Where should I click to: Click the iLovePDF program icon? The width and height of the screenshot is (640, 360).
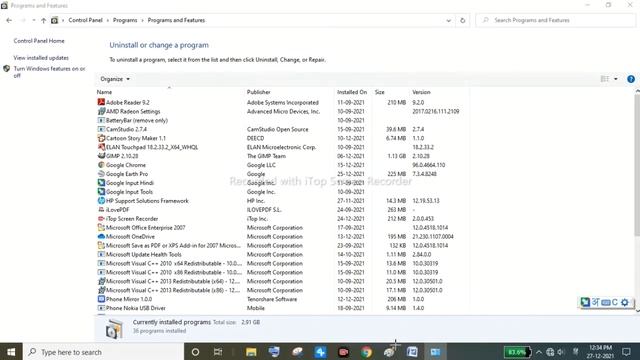tap(101, 209)
